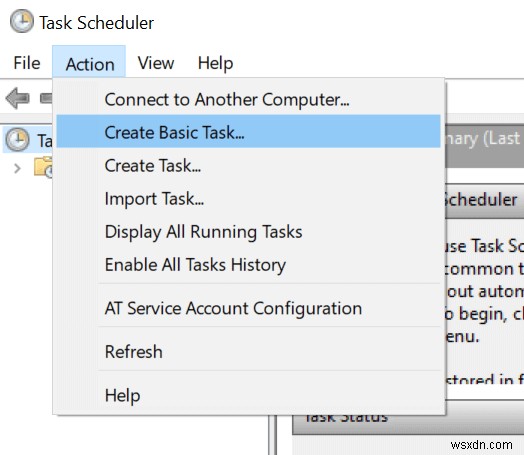Screen dimensions: 524x455
Task: Choose Enable All Tasks History
Action: [x=248, y=265]
